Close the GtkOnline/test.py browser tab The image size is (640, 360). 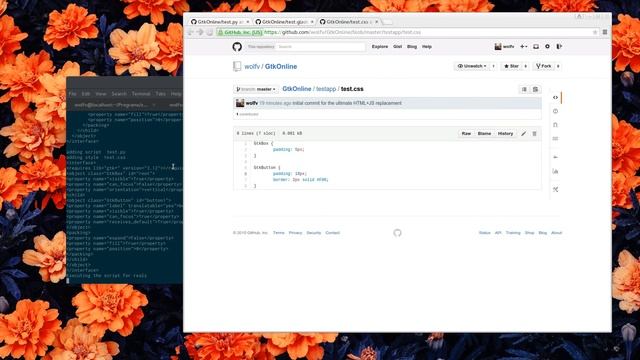tap(248, 22)
